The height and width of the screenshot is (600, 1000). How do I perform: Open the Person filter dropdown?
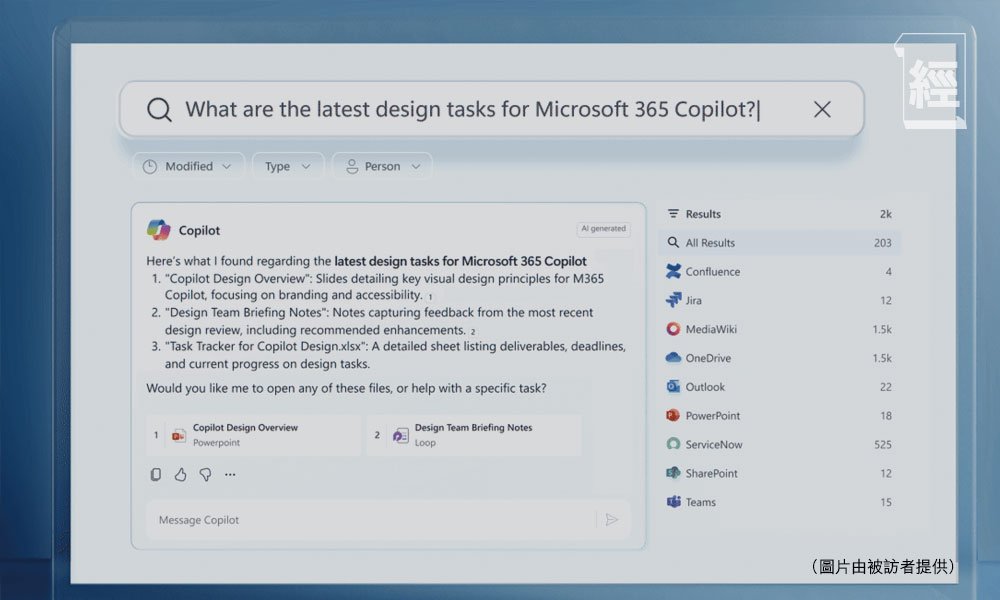(382, 166)
